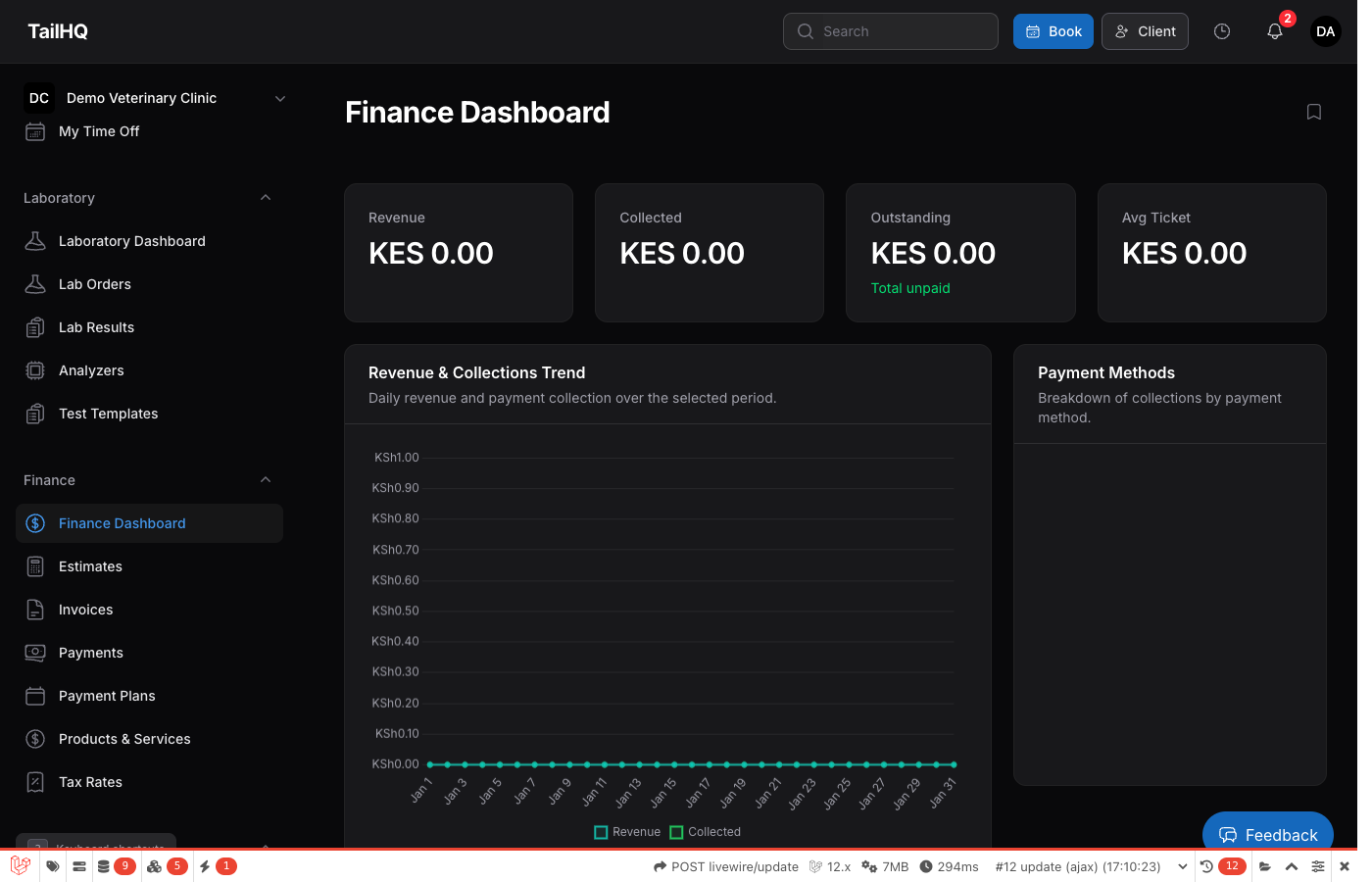The image size is (1372, 882).
Task: Open the notifications bell
Action: click(x=1274, y=31)
